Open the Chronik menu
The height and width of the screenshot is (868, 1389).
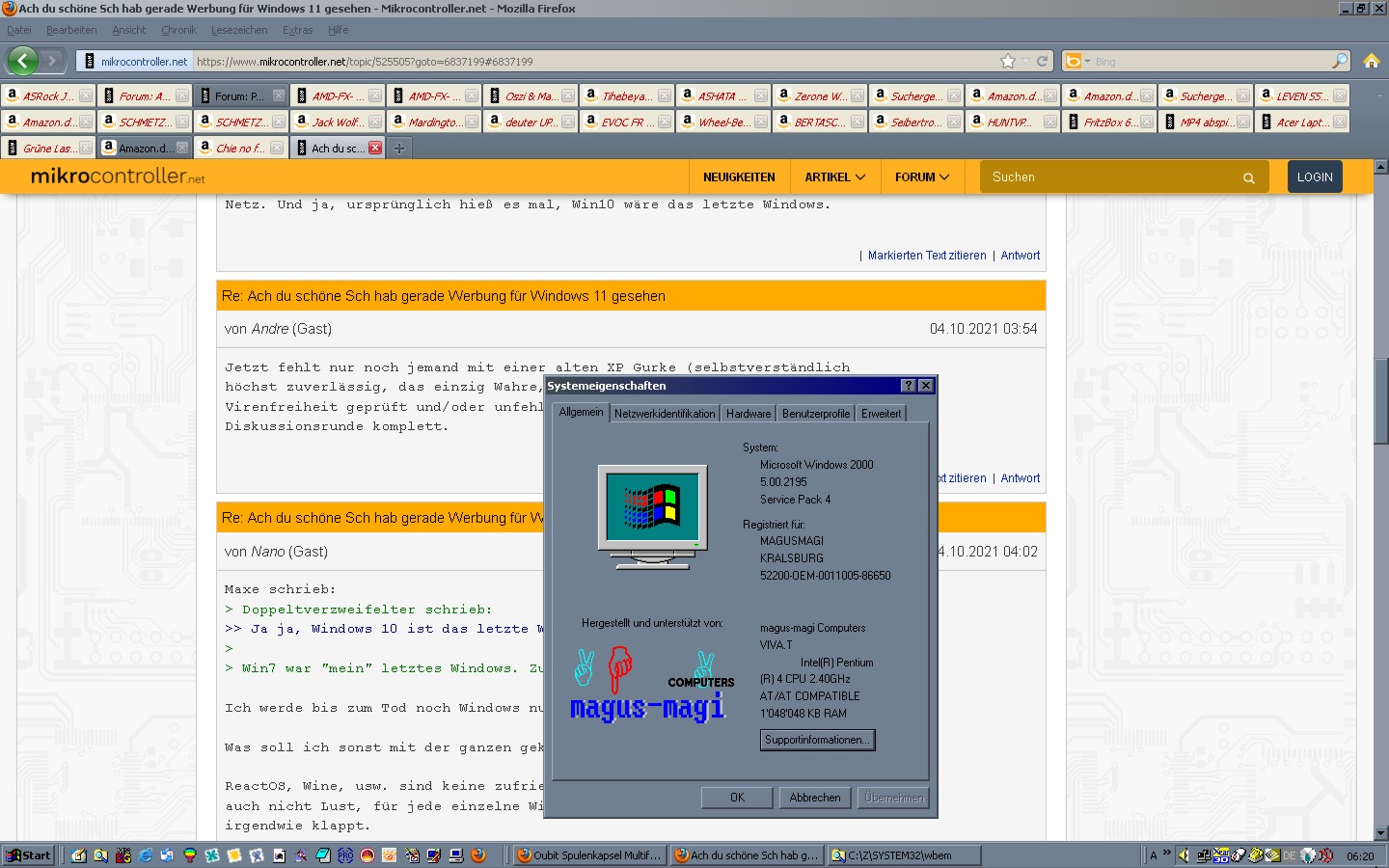pos(178,30)
